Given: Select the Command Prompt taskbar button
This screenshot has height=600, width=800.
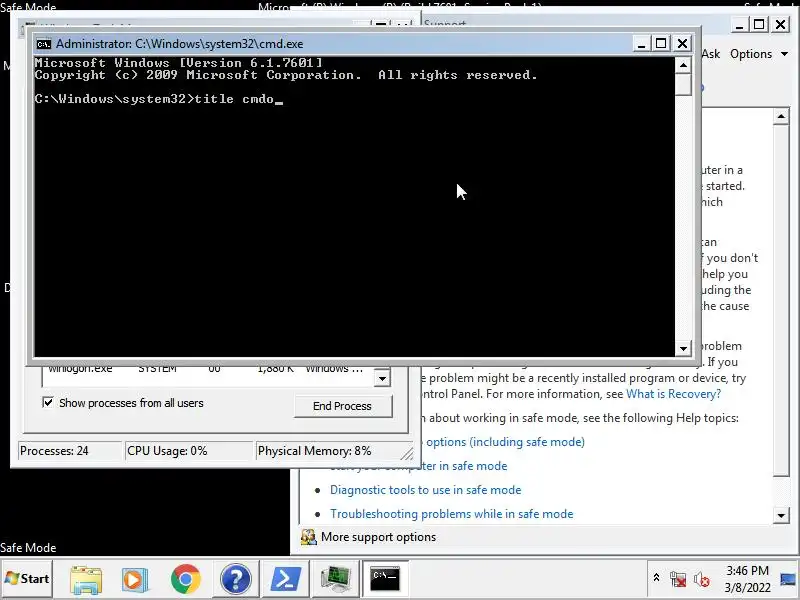Looking at the screenshot, I should point(385,579).
